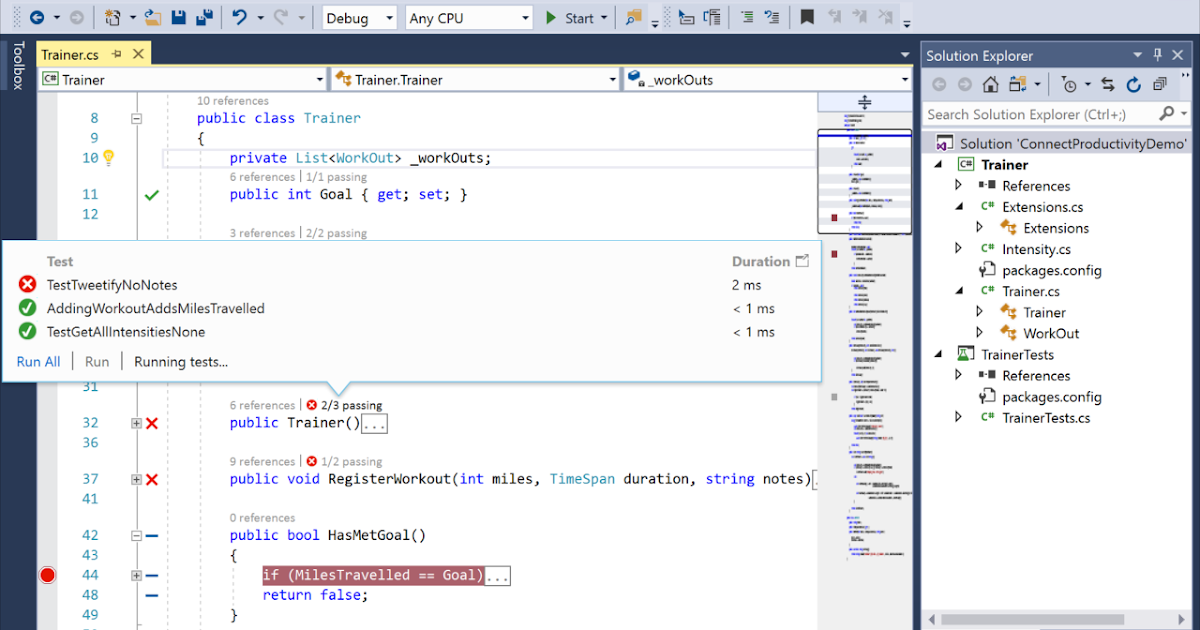Click the New Project toolbar icon
The height and width of the screenshot is (630, 1200).
pyautogui.click(x=112, y=18)
